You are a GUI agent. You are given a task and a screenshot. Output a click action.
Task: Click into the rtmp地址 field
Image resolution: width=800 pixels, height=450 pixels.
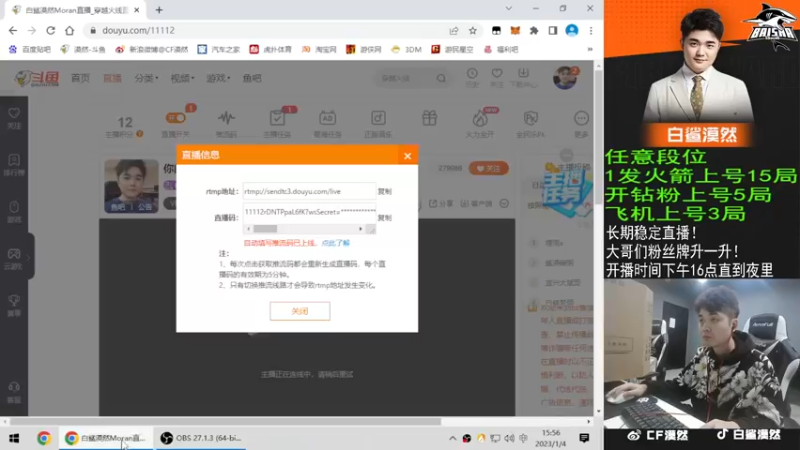309,191
